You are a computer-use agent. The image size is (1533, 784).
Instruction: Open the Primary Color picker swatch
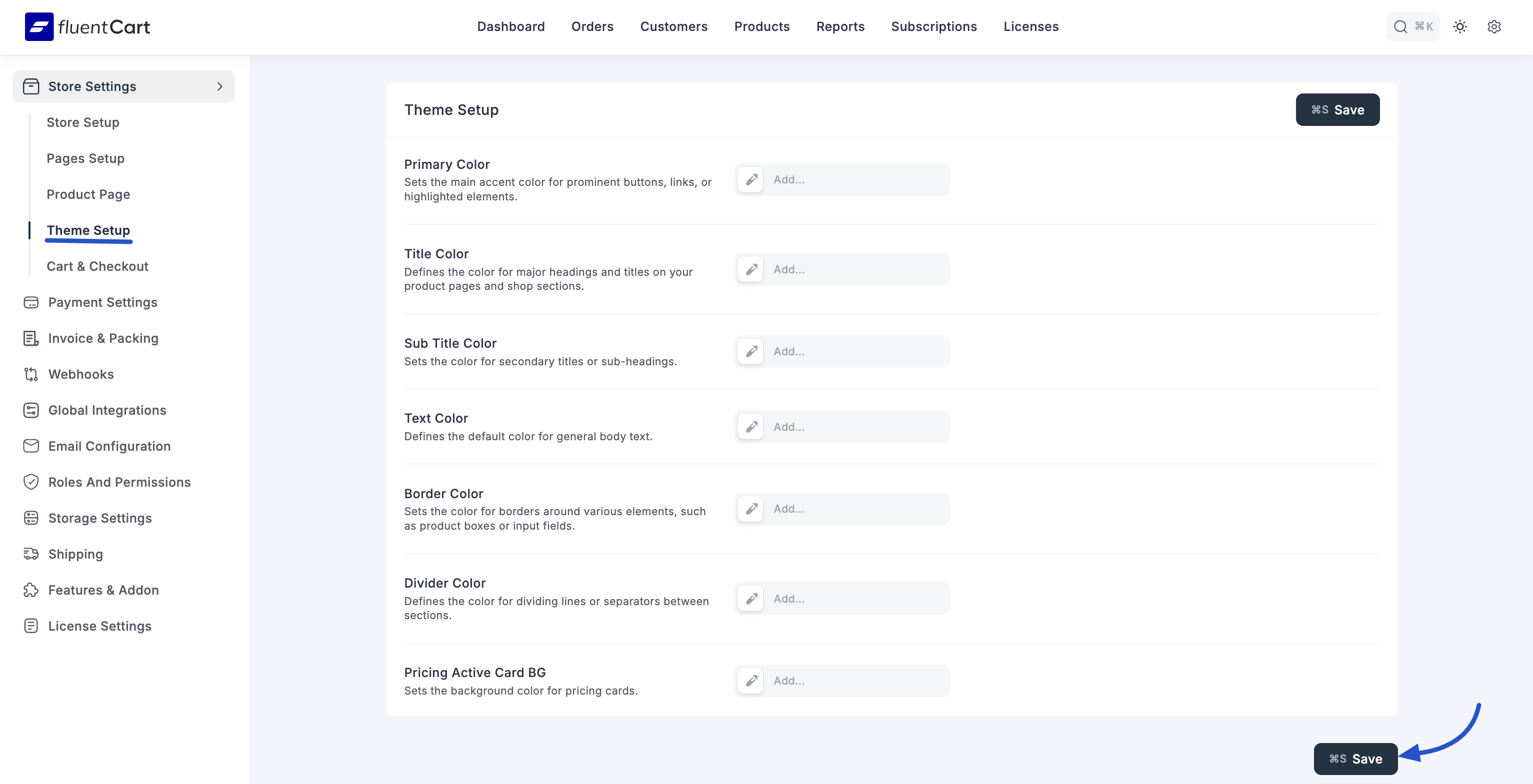click(751, 180)
